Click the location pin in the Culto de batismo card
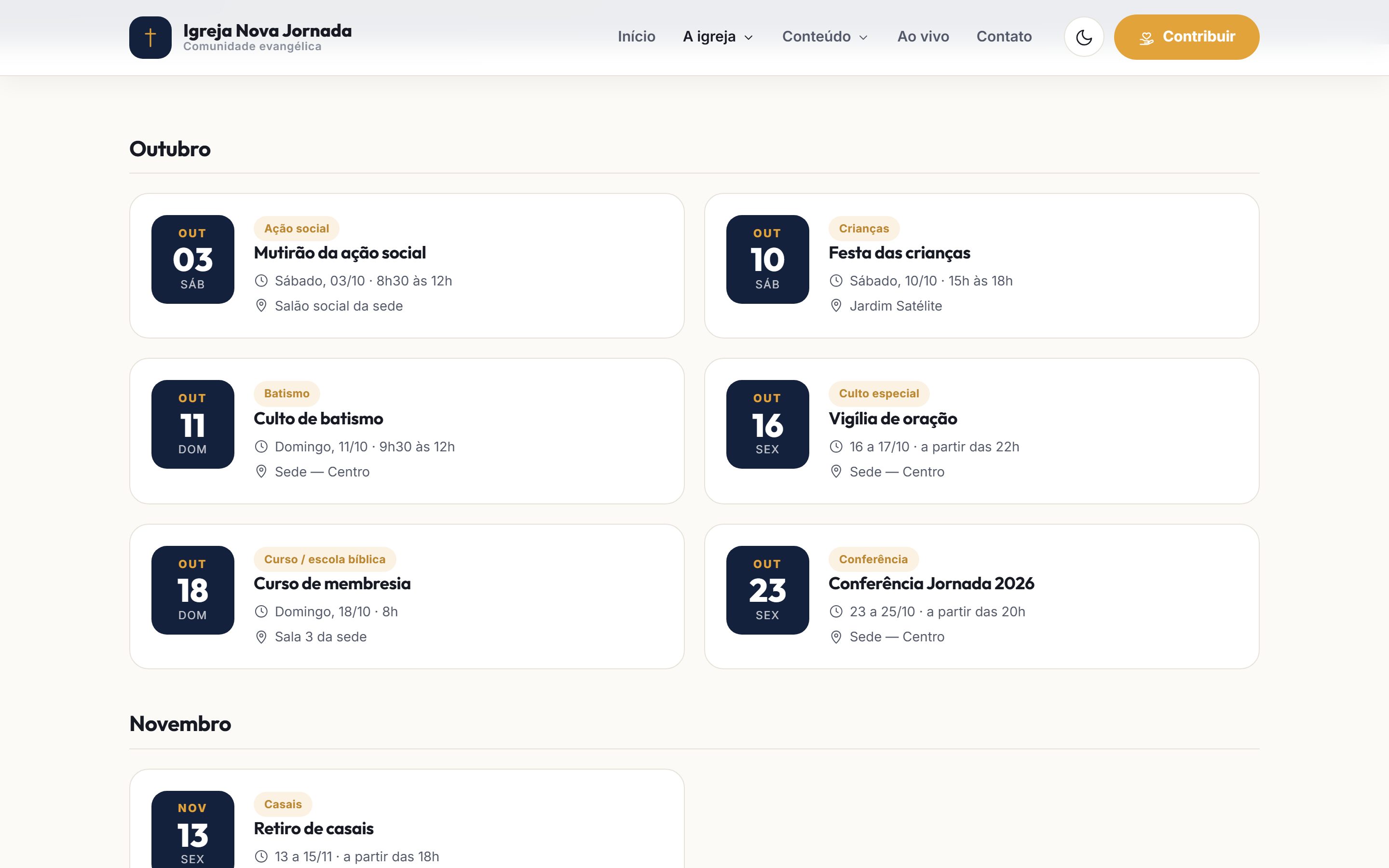 point(261,471)
